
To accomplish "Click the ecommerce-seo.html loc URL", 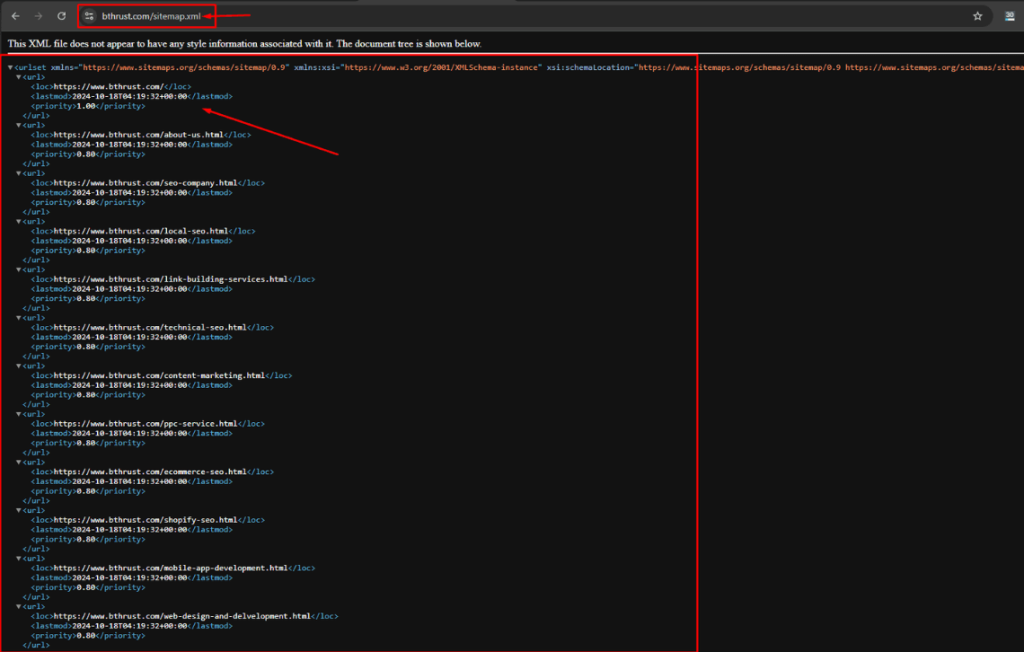I will (x=150, y=472).
